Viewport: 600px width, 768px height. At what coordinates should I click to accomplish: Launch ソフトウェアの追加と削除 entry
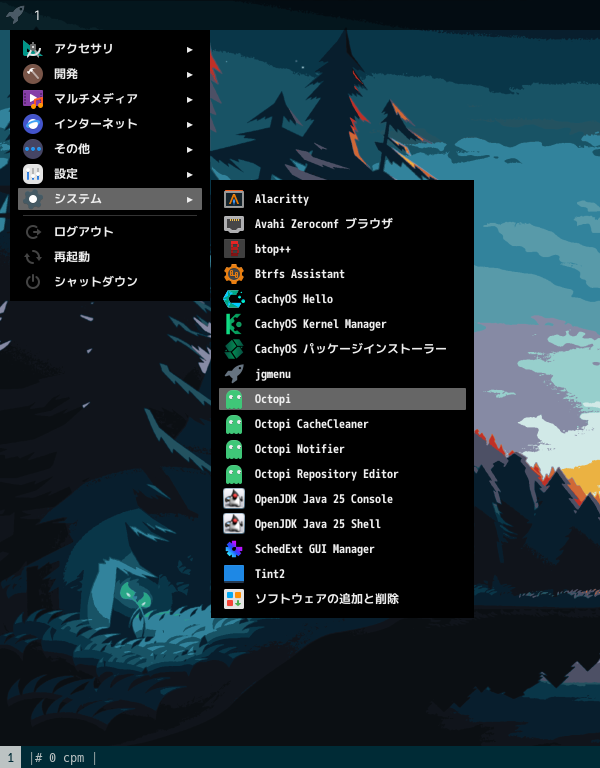(x=342, y=599)
